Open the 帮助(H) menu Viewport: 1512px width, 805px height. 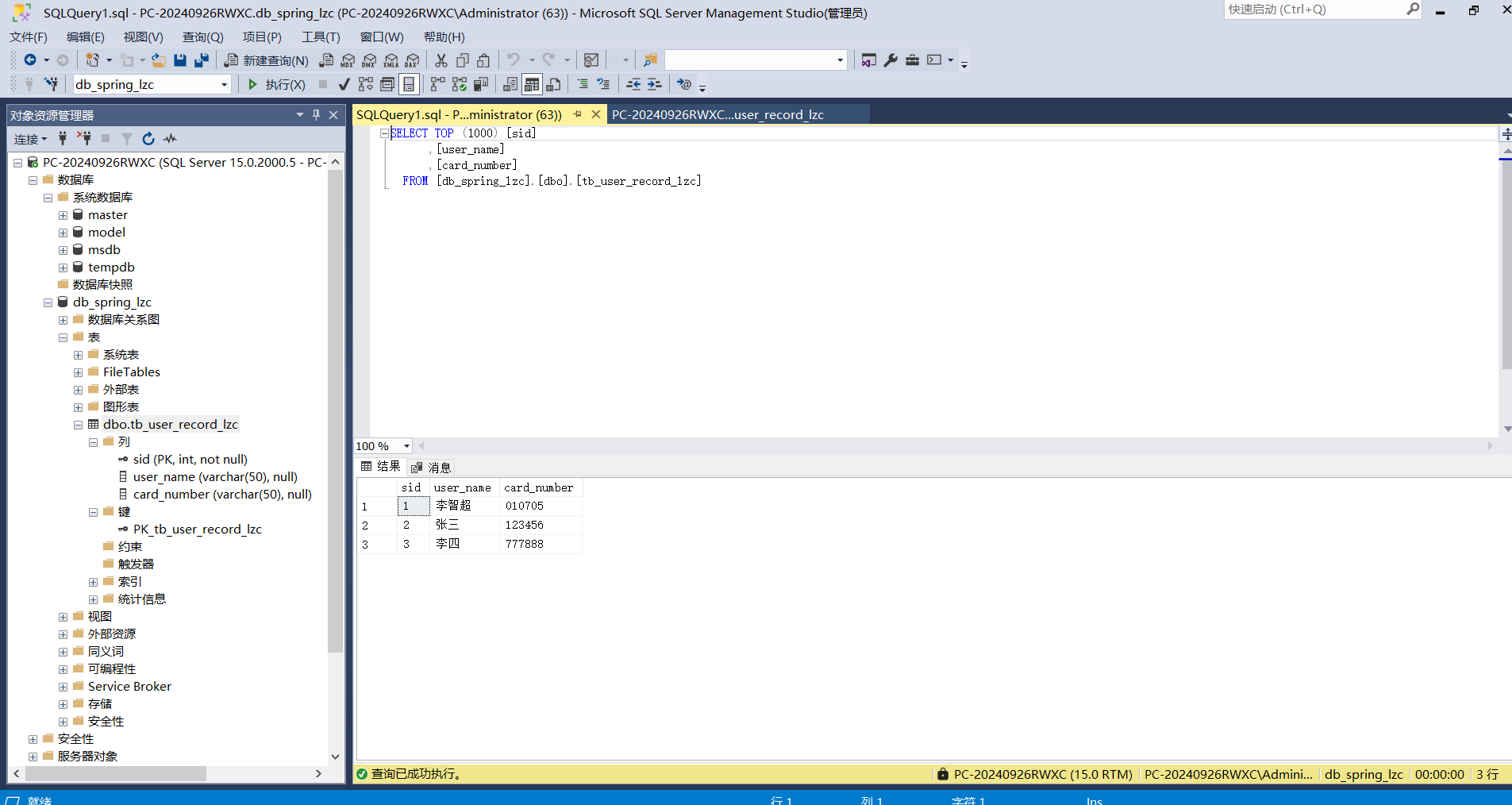click(x=444, y=37)
